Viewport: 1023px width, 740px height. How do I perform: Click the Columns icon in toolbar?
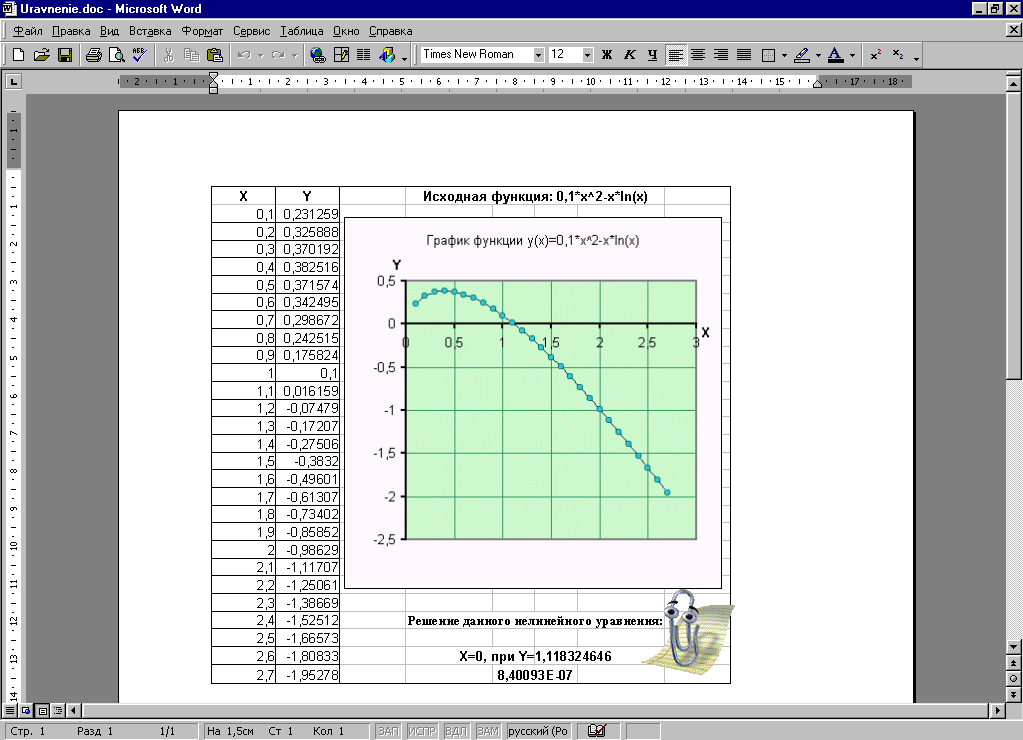click(x=363, y=55)
